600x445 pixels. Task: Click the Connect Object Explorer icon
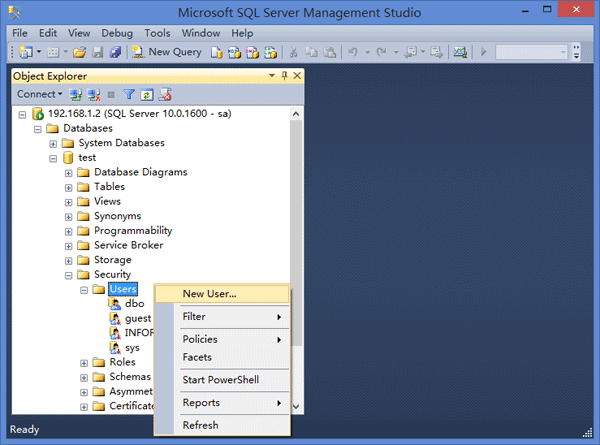75,94
